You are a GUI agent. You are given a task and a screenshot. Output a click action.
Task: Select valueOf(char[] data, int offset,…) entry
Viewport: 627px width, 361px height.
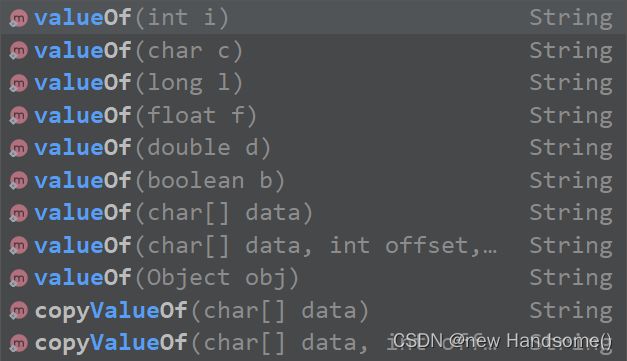click(314, 245)
